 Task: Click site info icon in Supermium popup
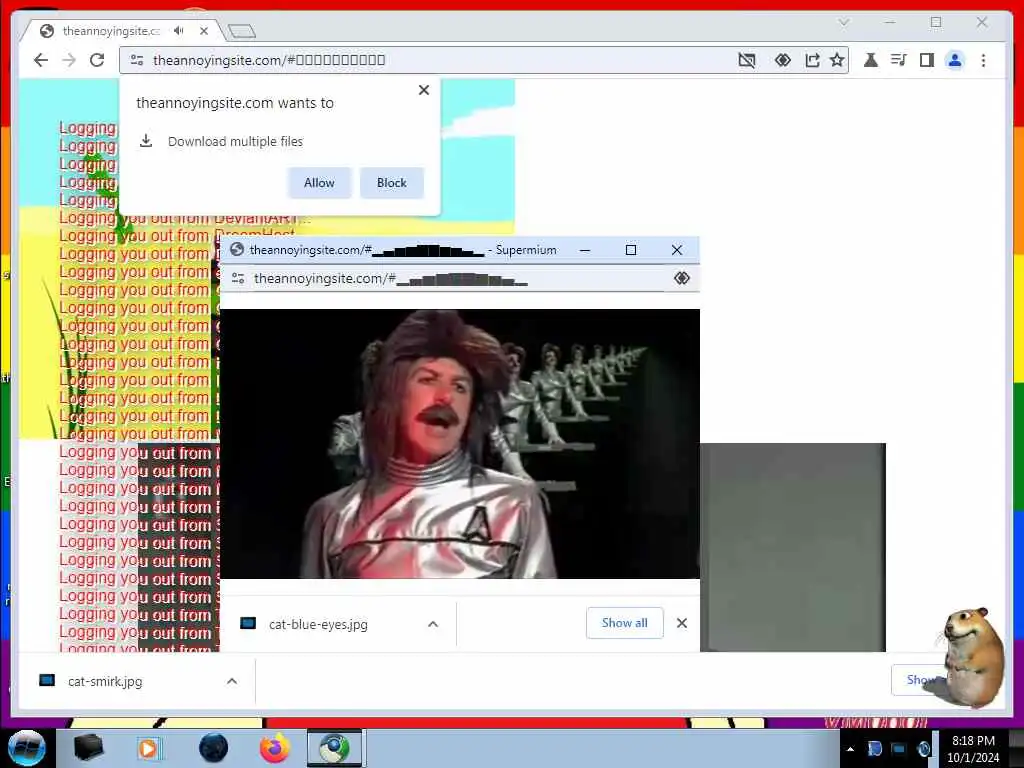click(x=238, y=278)
